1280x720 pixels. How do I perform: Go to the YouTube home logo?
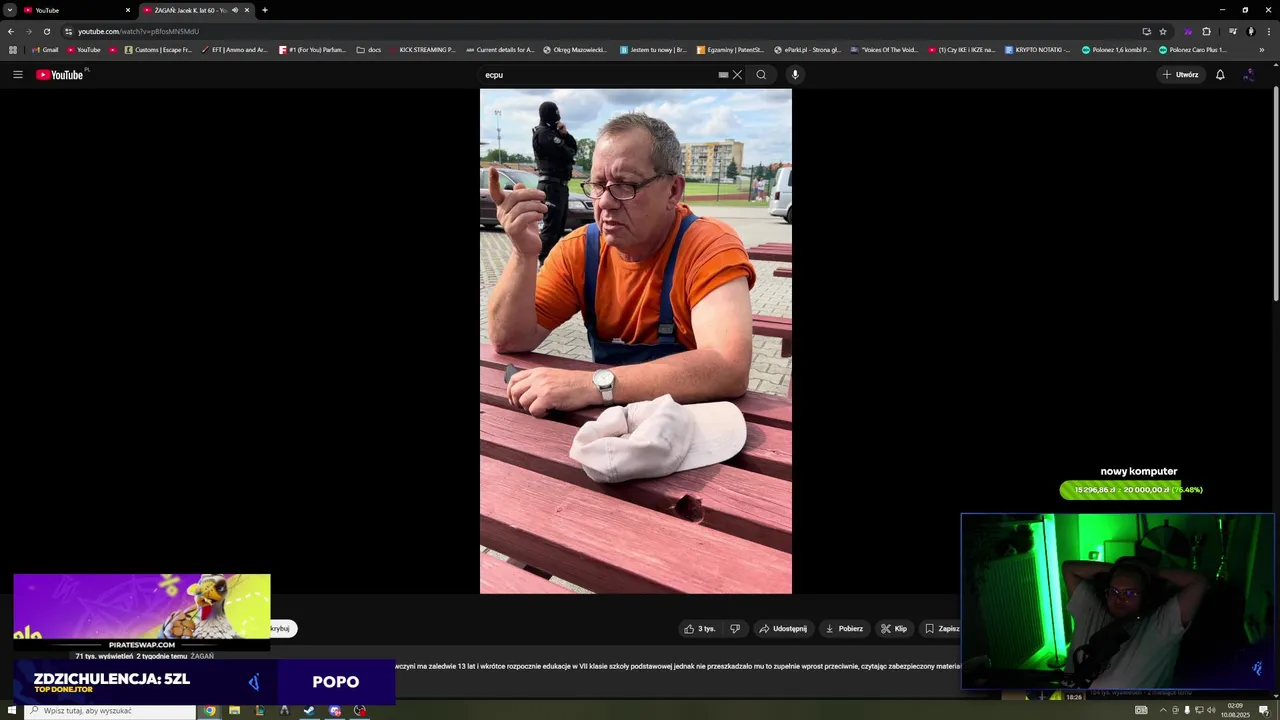coord(61,75)
